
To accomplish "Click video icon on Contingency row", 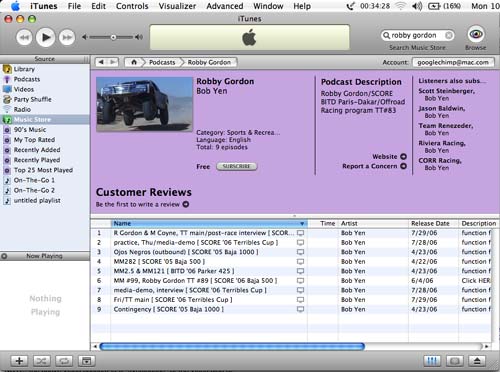I will [300, 309].
